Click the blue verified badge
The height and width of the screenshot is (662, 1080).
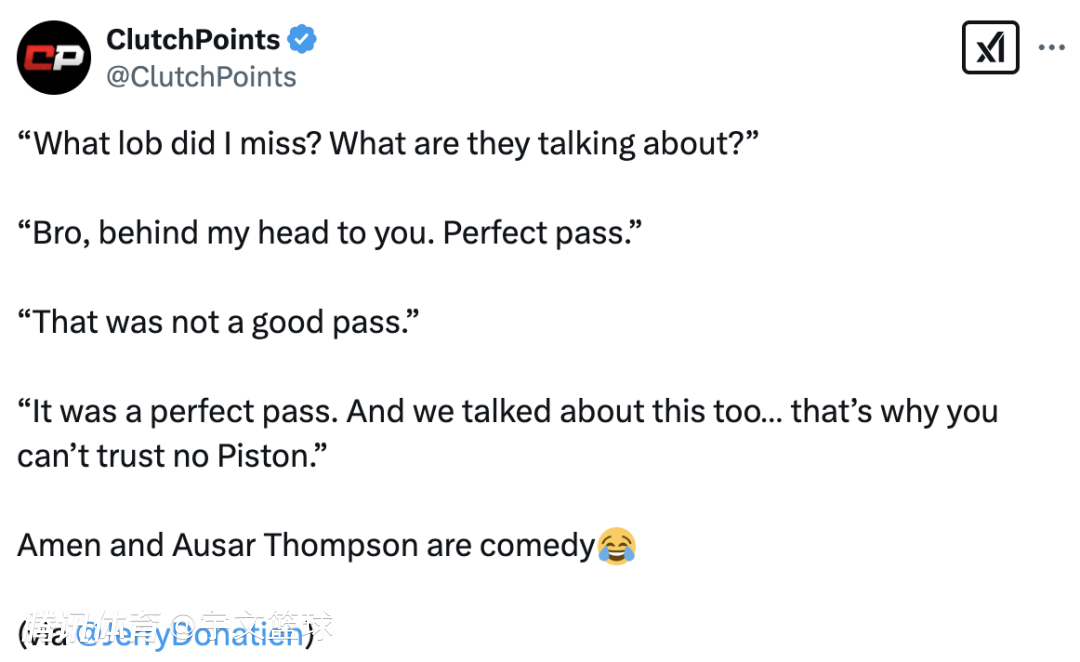click(x=302, y=40)
